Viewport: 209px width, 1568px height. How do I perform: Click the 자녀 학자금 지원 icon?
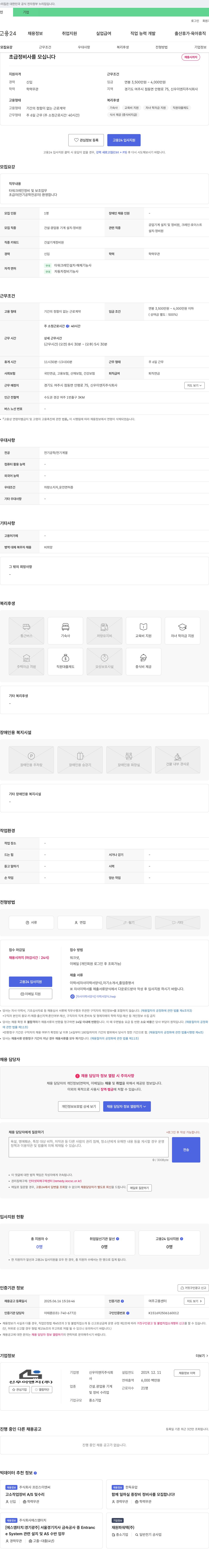[x=182, y=631]
